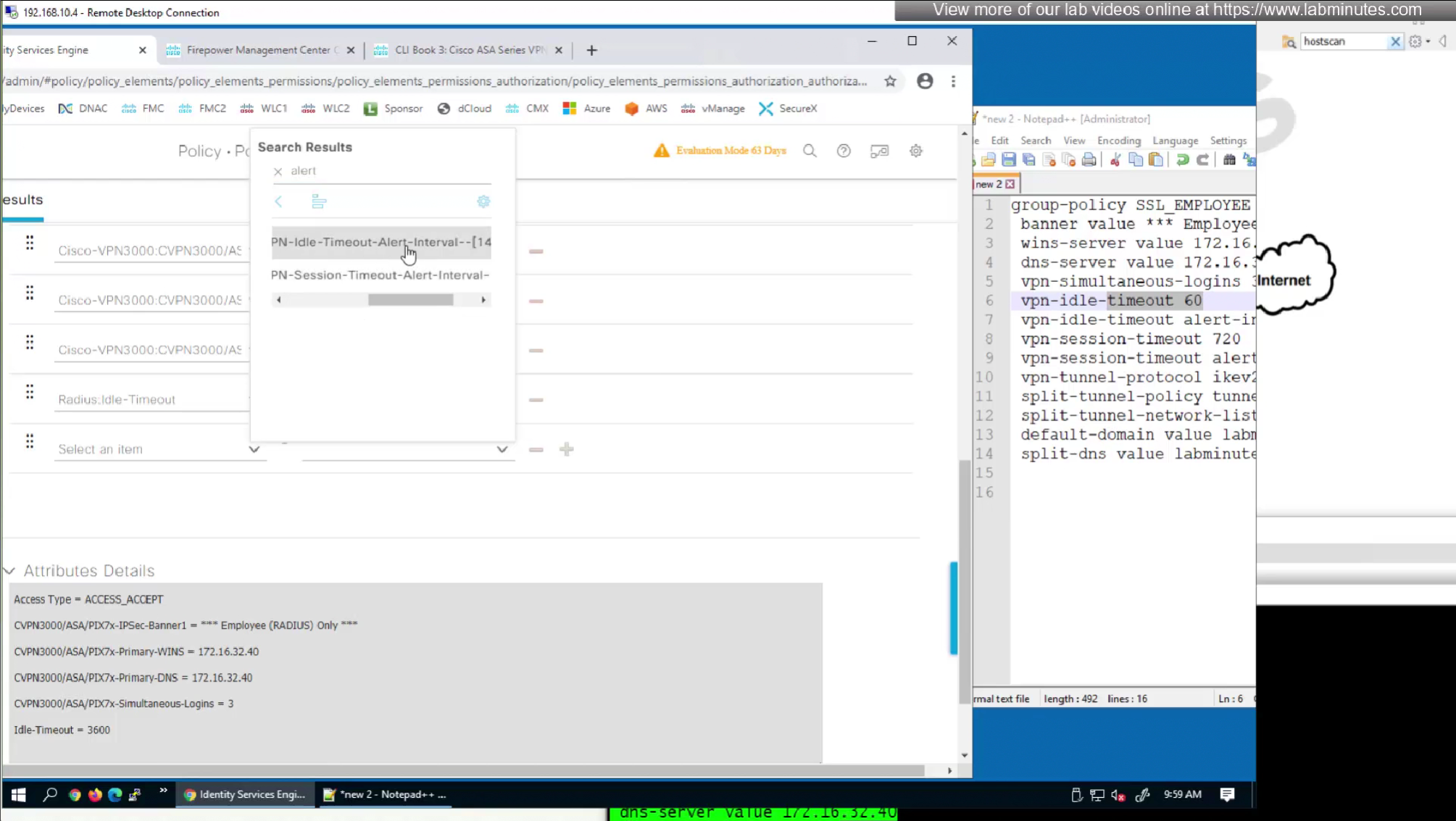Clear the alert search text with X
1456x821 pixels.
pos(278,172)
